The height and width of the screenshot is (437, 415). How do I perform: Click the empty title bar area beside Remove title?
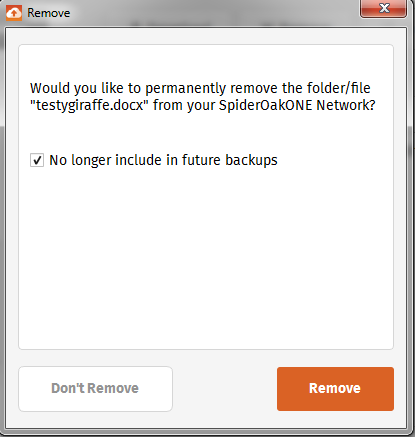click(213, 13)
